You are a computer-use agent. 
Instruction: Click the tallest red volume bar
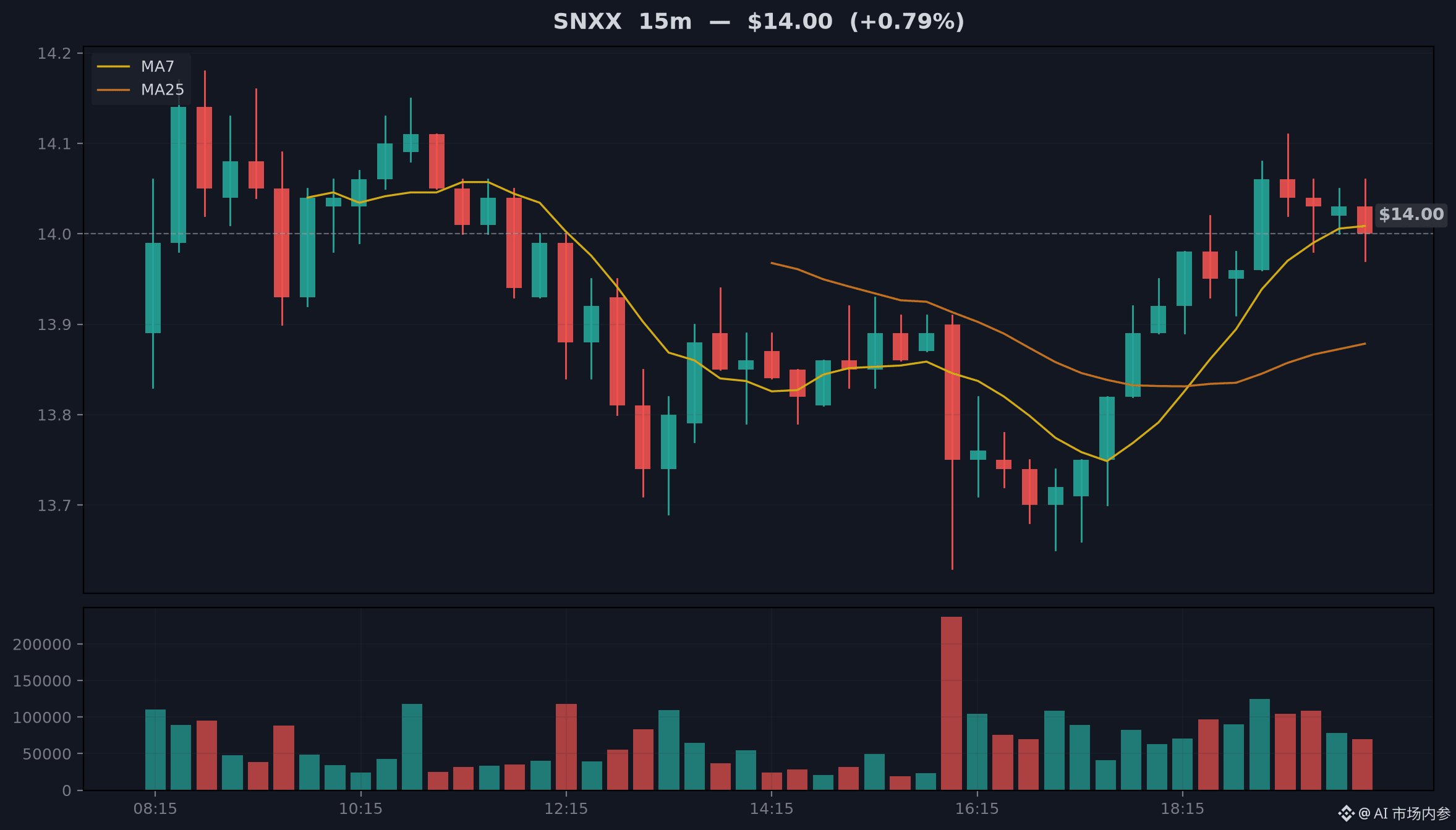coord(952,703)
